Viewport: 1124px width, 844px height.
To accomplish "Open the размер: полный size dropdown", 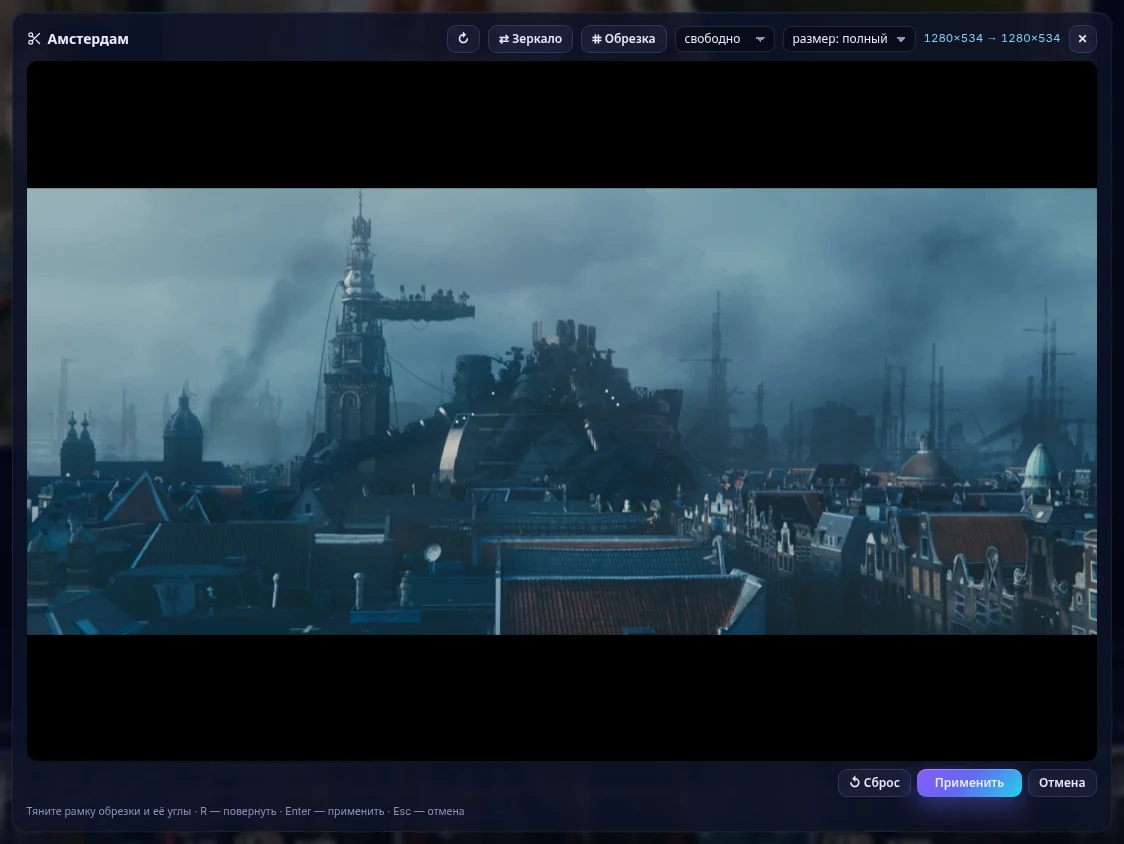I will click(x=849, y=39).
